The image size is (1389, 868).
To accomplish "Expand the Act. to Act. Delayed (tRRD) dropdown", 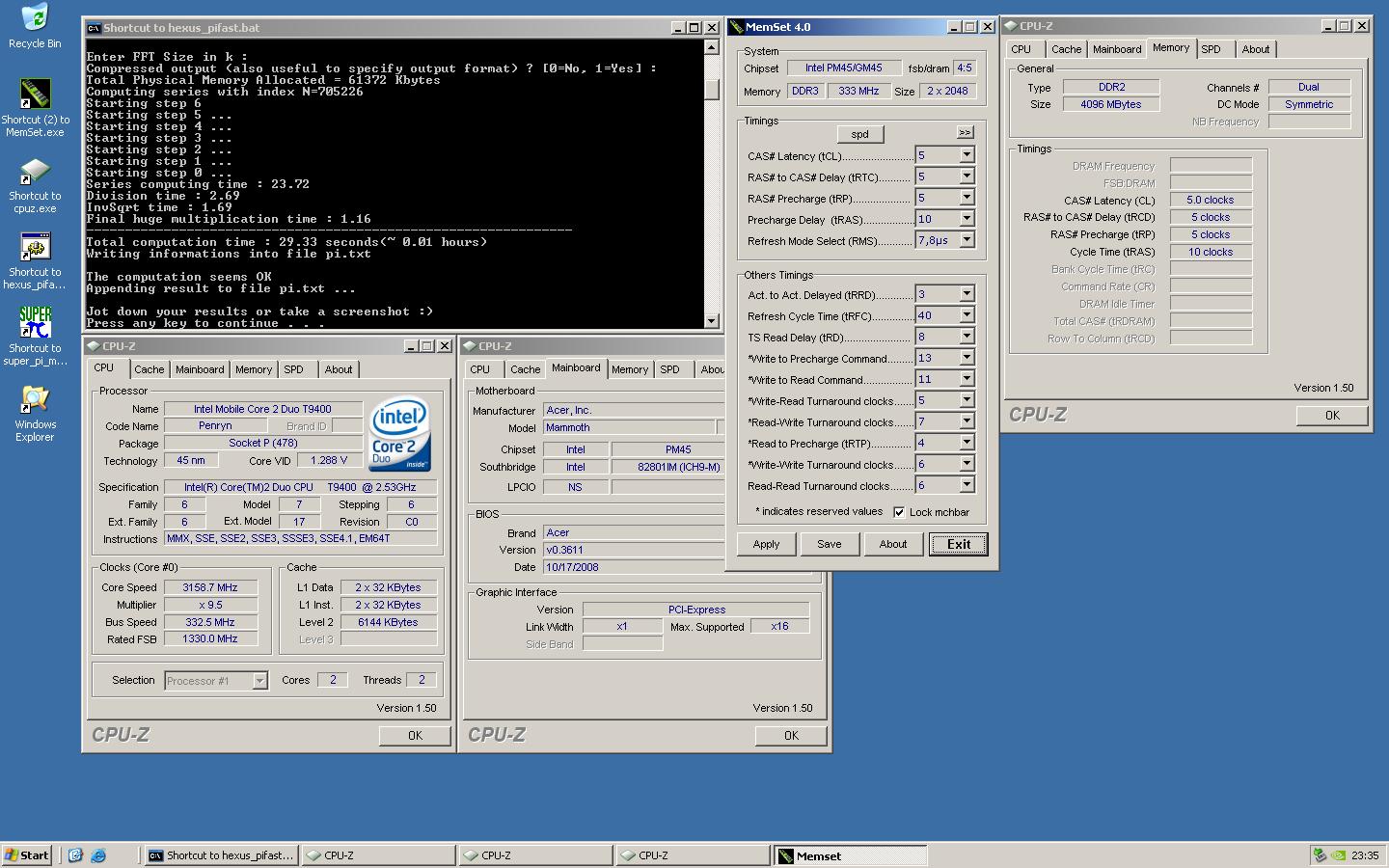I will (x=966, y=294).
